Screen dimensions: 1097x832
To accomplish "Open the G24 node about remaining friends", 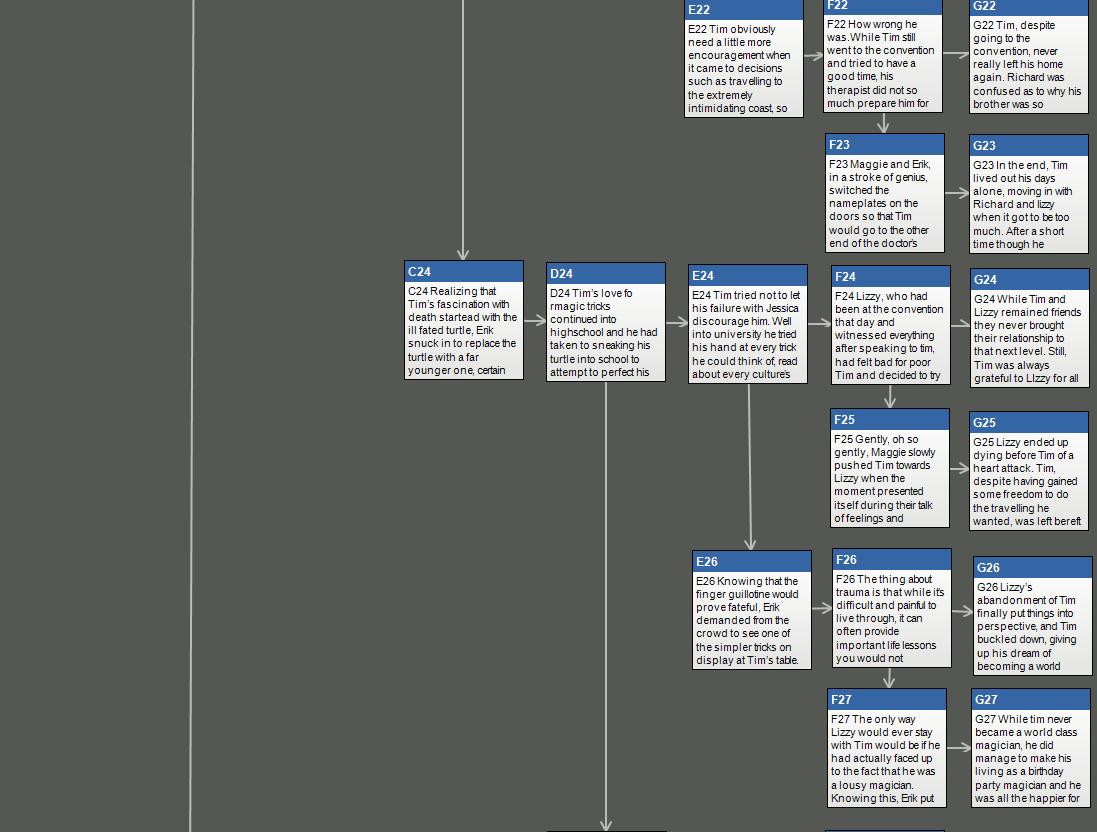I will coord(1030,328).
